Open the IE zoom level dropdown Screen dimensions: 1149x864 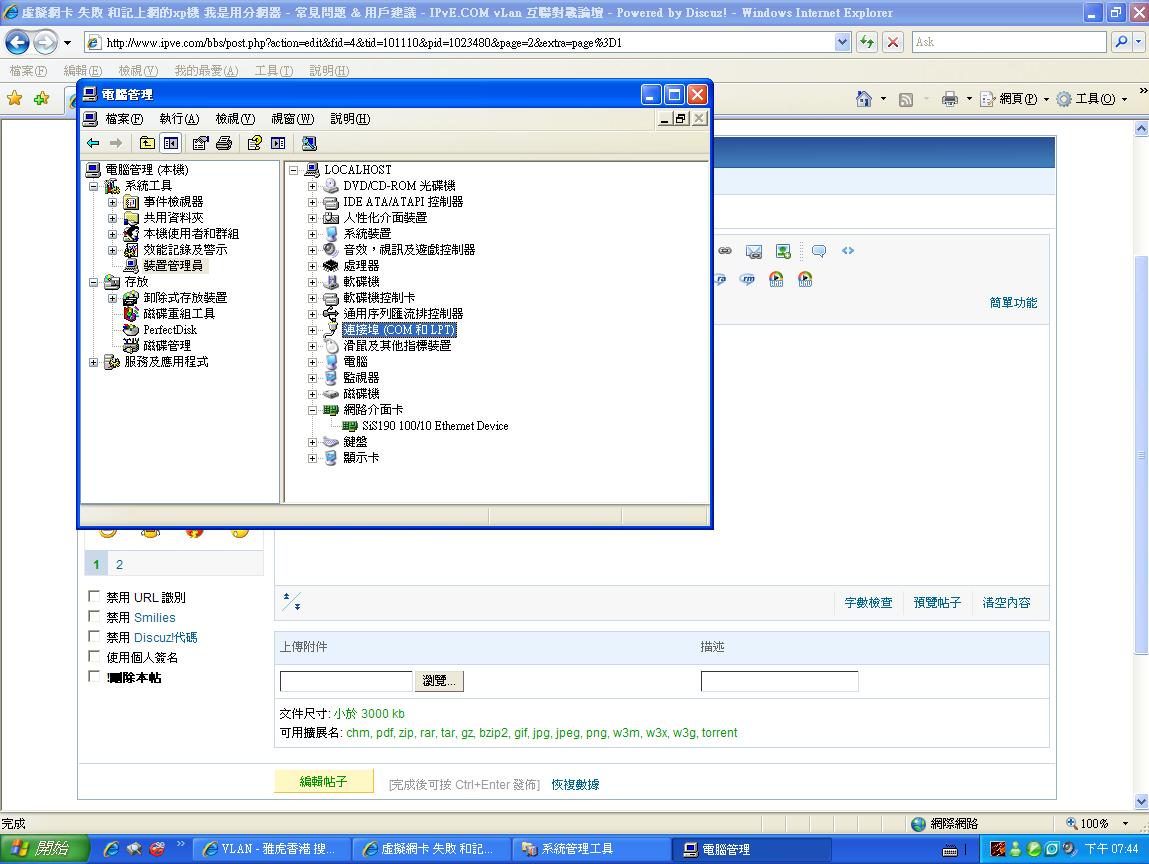[1126, 824]
